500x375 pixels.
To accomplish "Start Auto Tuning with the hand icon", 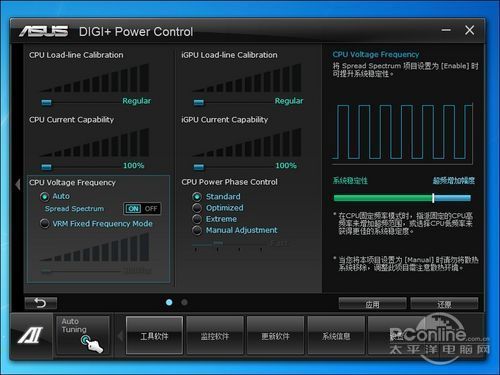I will [x=91, y=344].
